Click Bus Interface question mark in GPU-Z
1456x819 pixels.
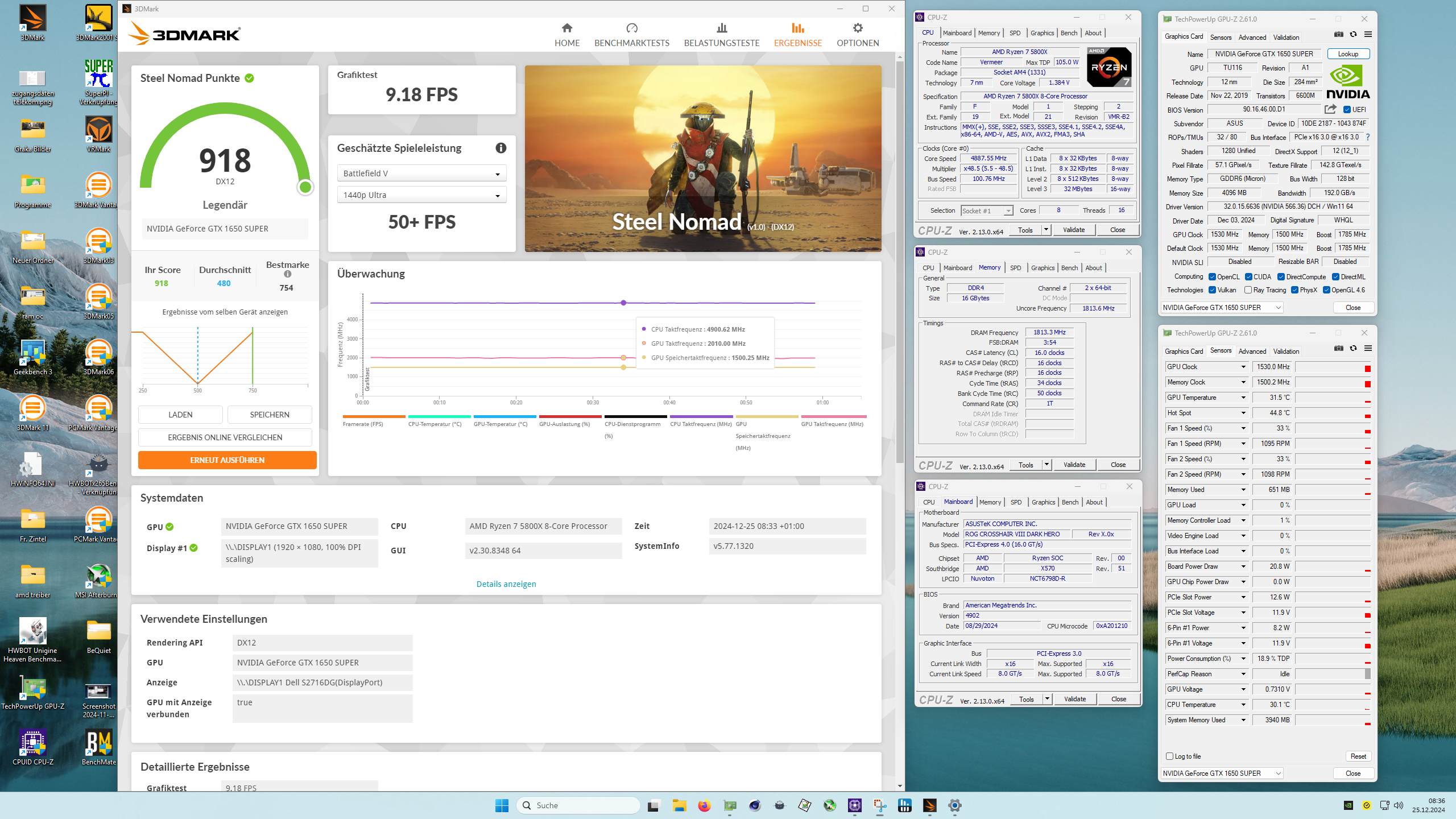pos(1367,137)
